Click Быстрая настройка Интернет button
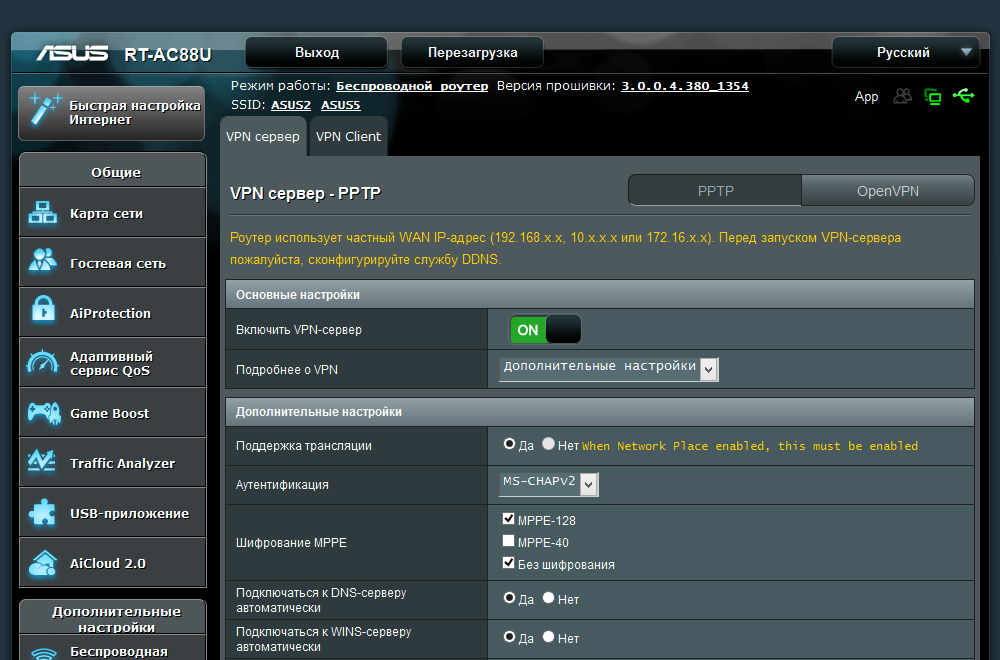The image size is (1000, 660). (x=112, y=113)
